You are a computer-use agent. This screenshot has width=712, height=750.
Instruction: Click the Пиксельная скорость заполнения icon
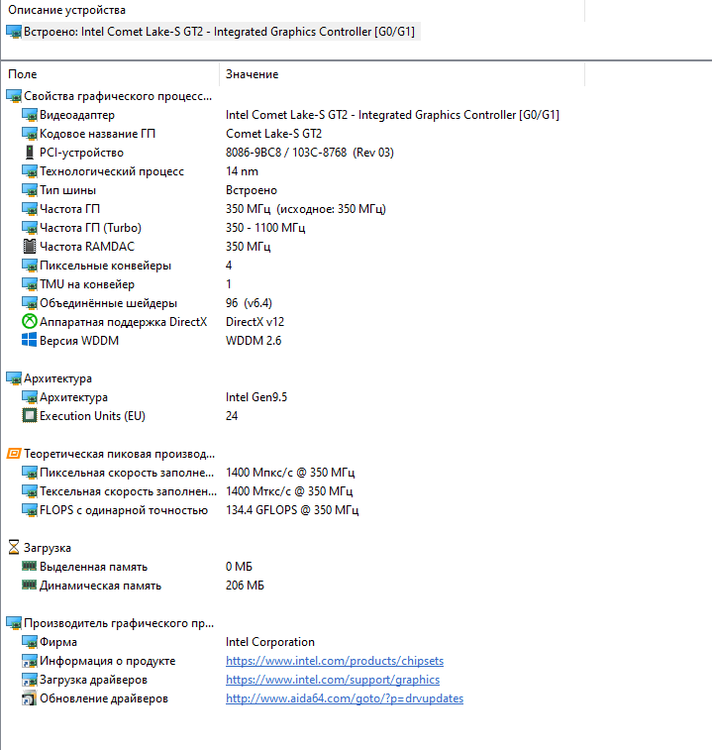(x=29, y=473)
